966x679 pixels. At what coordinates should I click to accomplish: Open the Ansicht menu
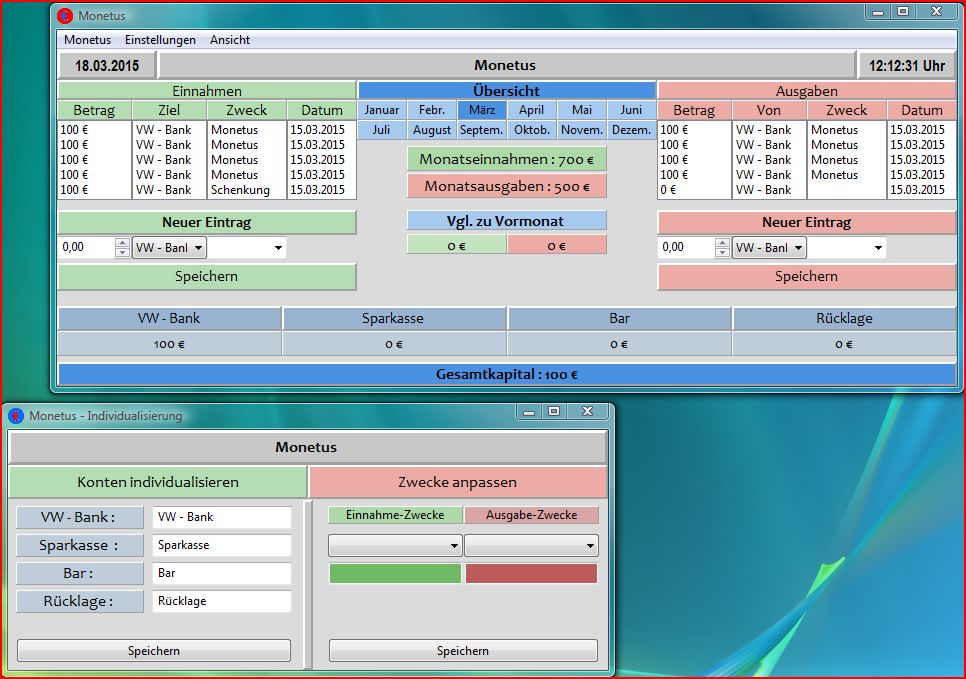(230, 40)
